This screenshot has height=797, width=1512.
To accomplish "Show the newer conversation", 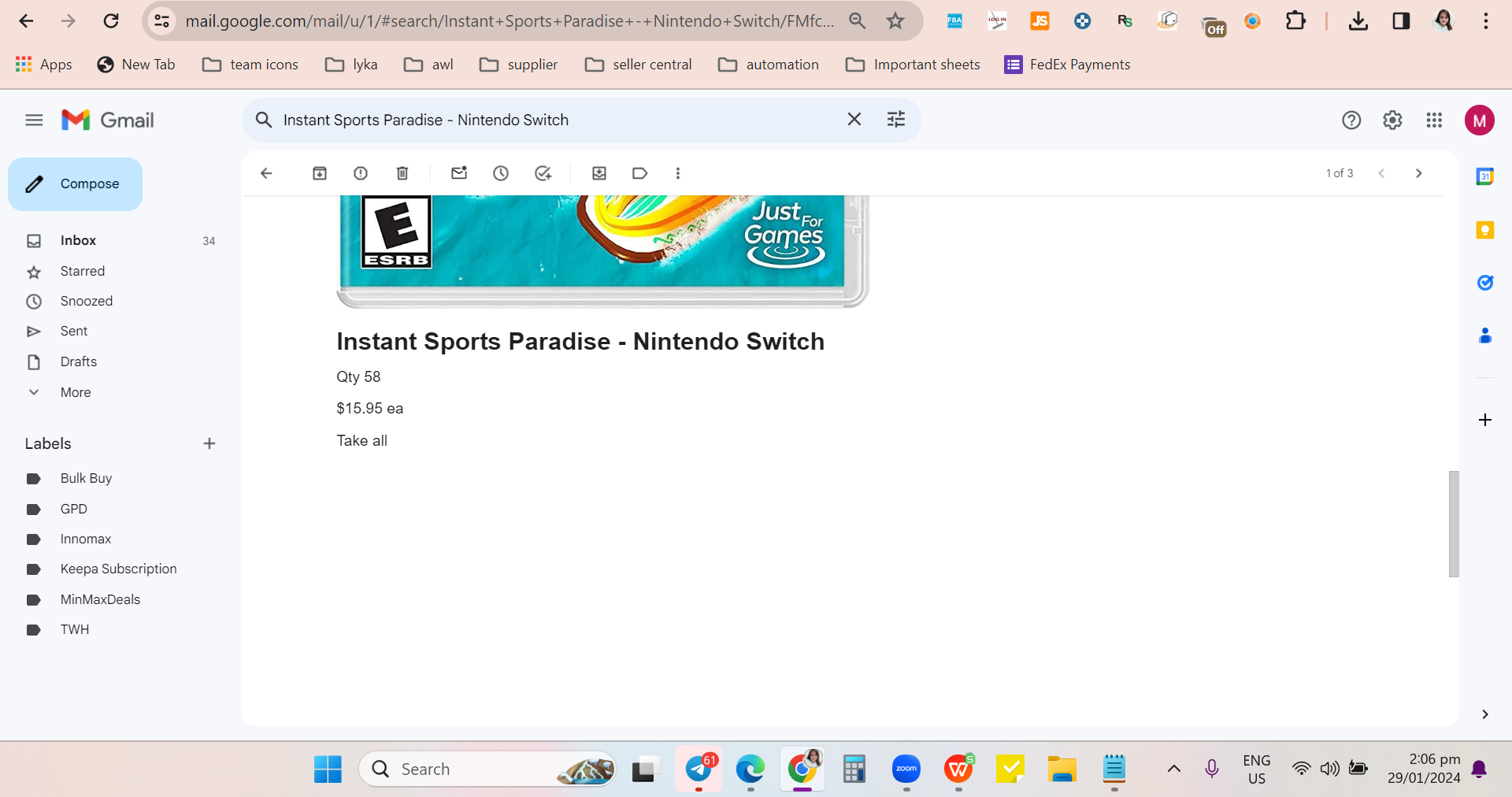I will (x=1381, y=173).
